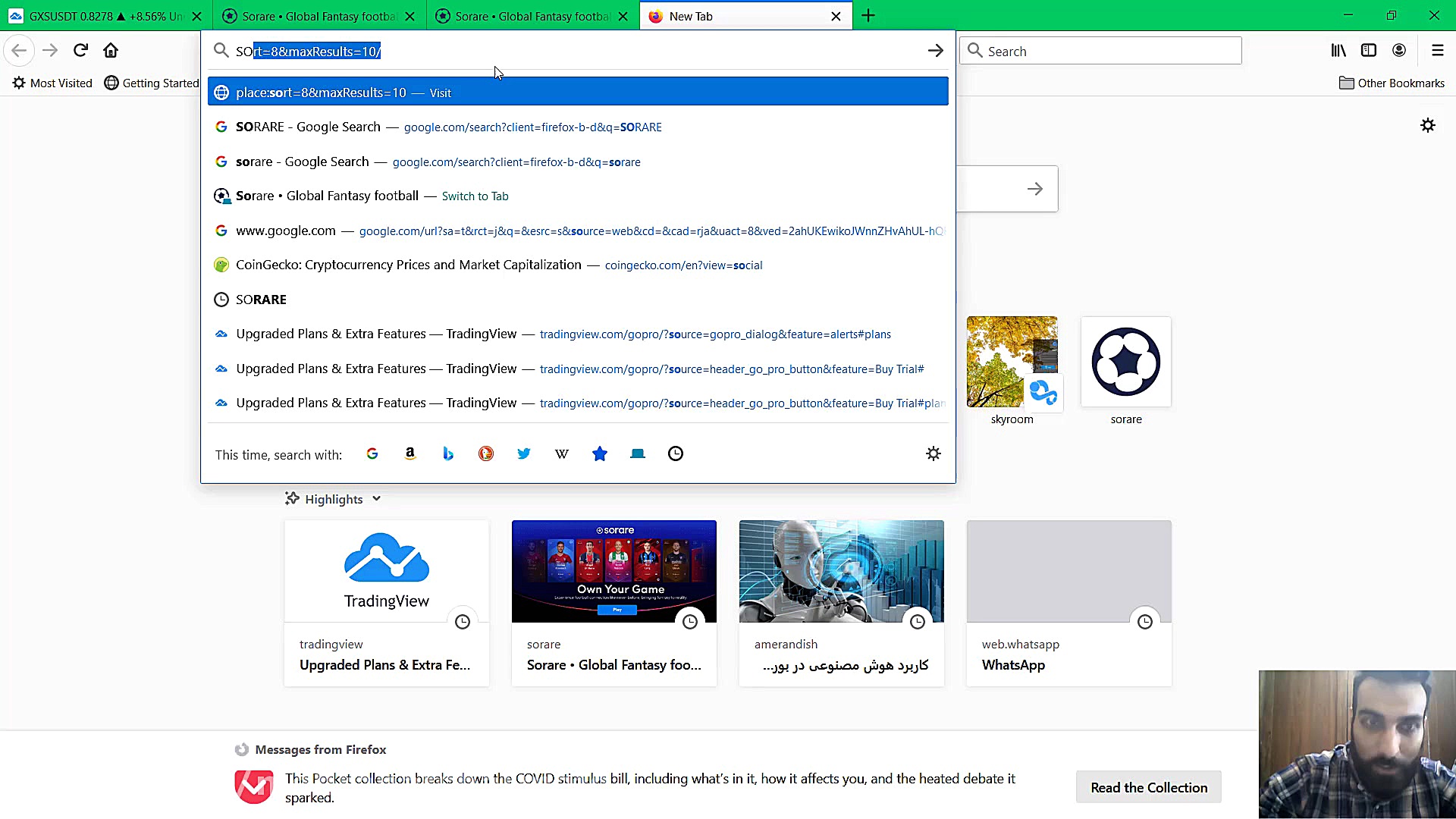Open lowercase sorare Google Search suggestion
Image resolution: width=1456 pixels, height=819 pixels.
tap(578, 162)
